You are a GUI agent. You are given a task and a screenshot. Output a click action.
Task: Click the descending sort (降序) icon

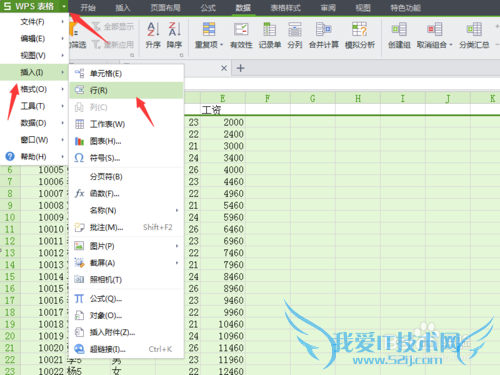(174, 29)
